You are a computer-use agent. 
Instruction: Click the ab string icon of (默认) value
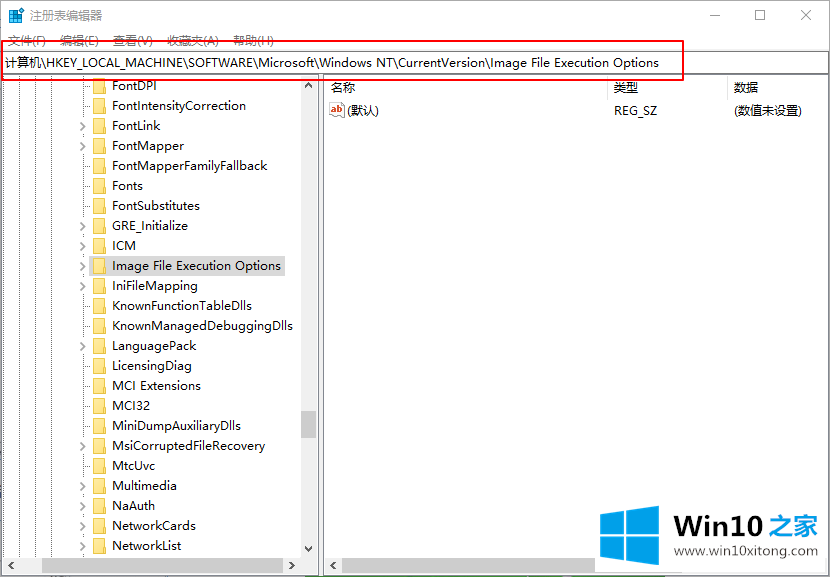(337, 110)
